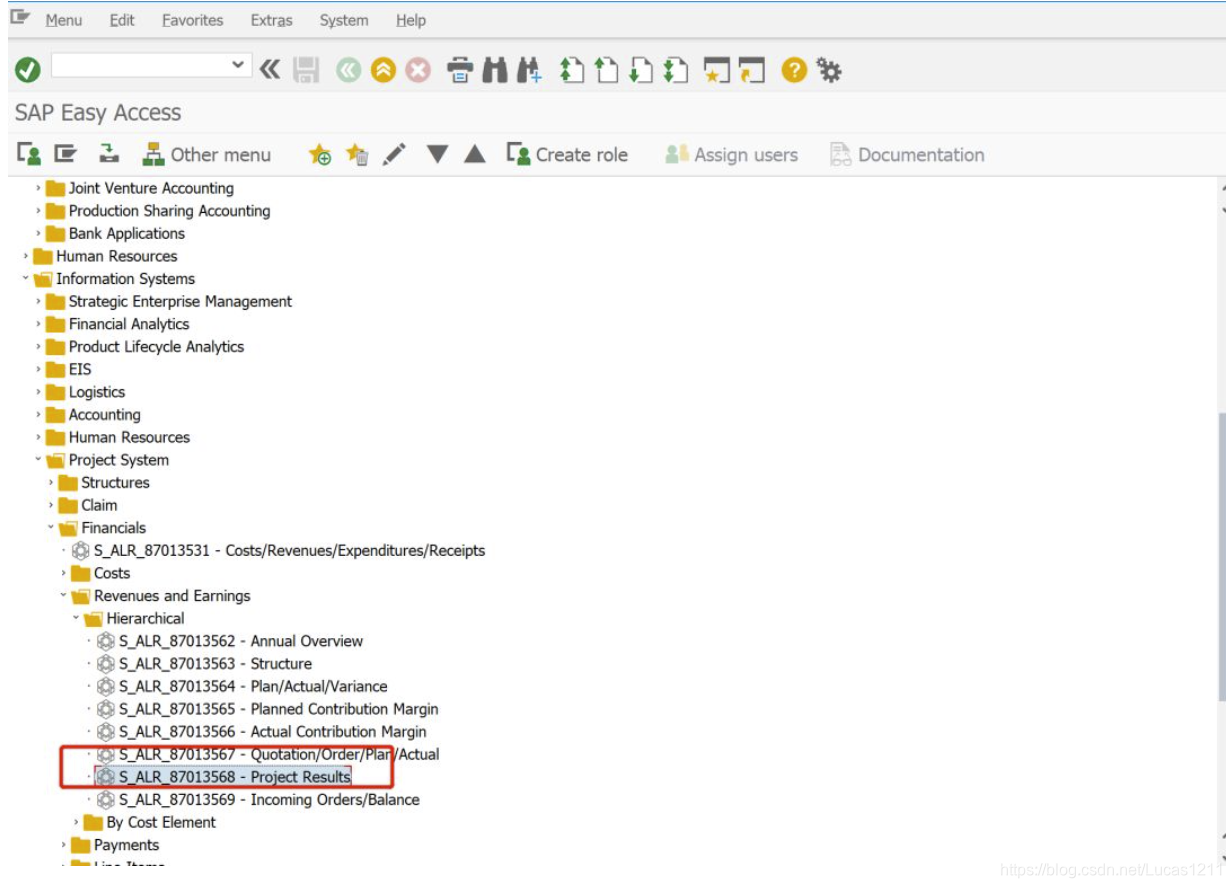Click the Other menu button
The height and width of the screenshot is (888, 1231).
[x=207, y=154]
